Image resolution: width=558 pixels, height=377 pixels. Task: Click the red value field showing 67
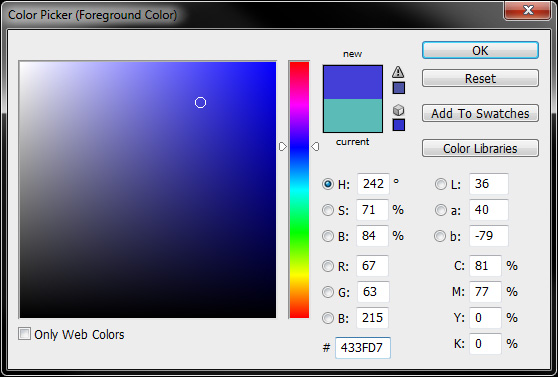[372, 266]
